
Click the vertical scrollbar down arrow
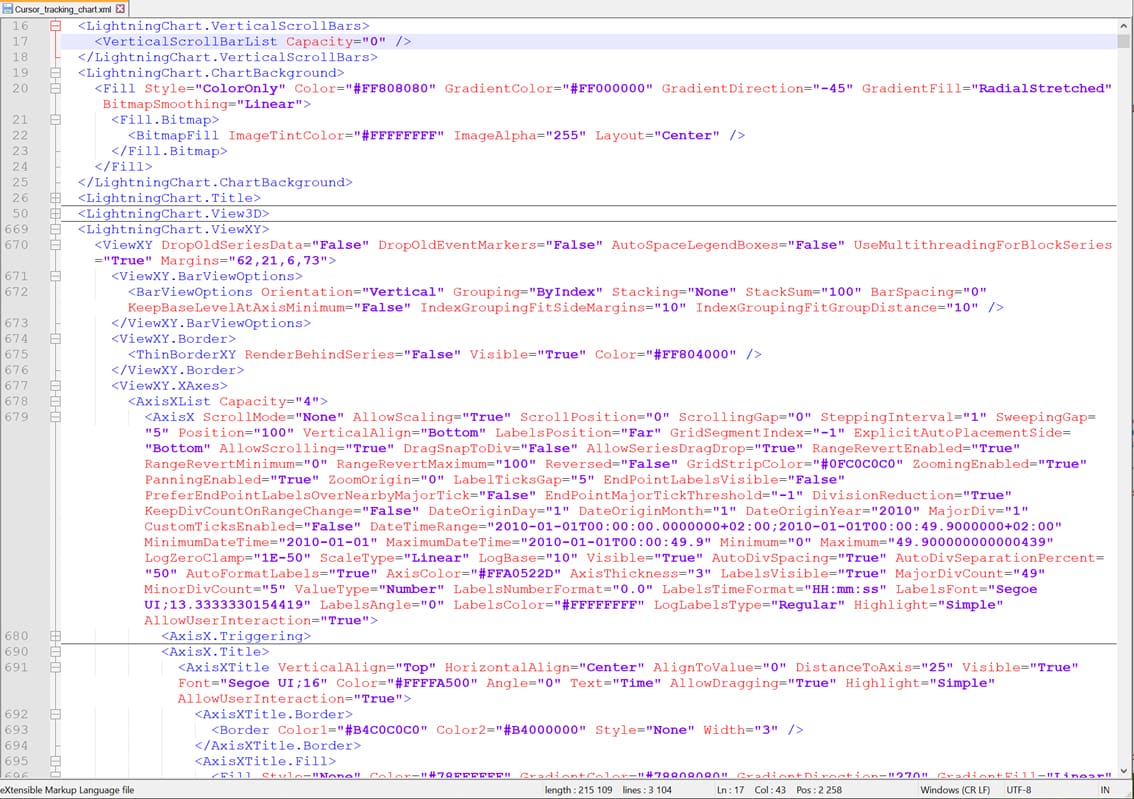point(1125,771)
